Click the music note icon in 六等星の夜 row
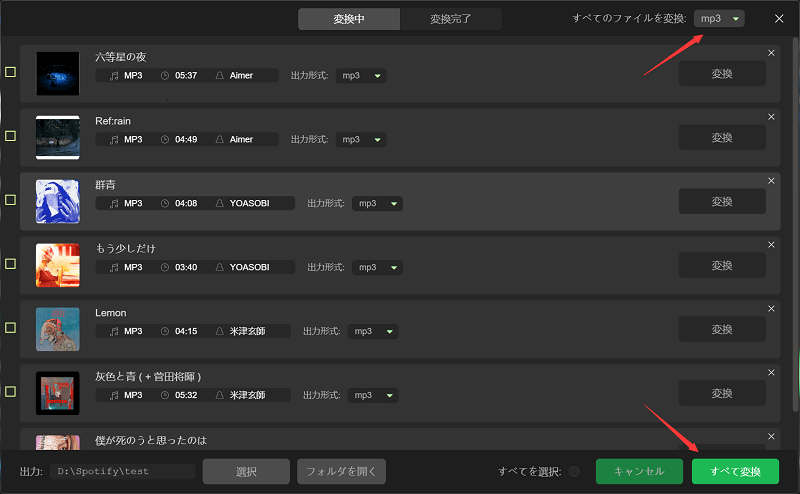 [x=114, y=76]
